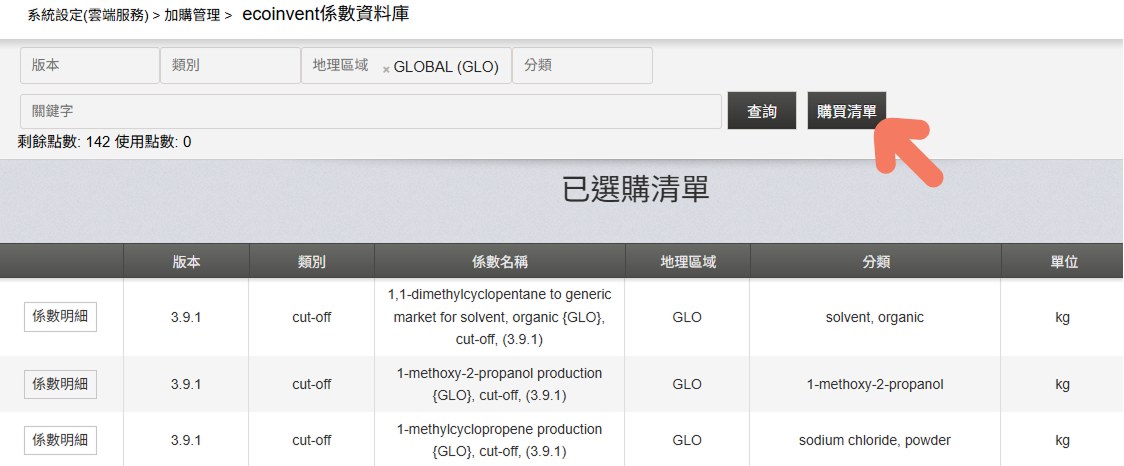
Task: Select the 1-methoxy-2-propanol production coefficient name
Action: click(x=500, y=384)
